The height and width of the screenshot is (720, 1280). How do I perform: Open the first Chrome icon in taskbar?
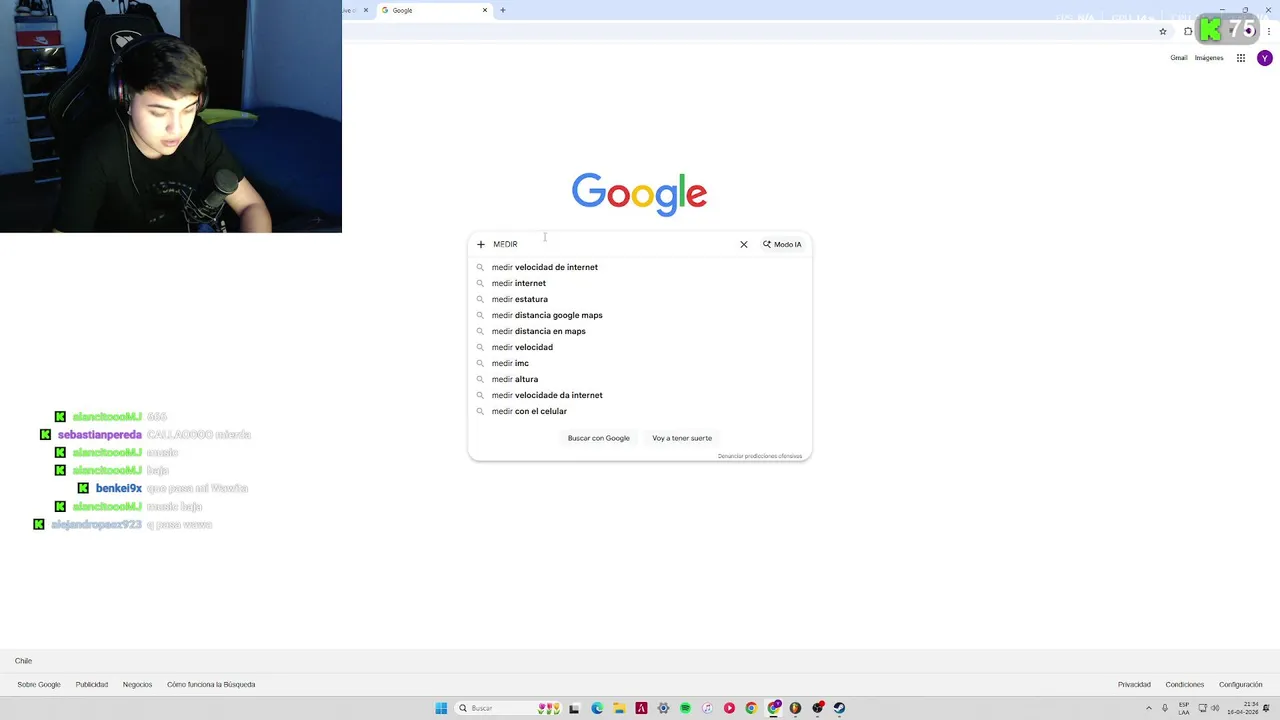(751, 708)
